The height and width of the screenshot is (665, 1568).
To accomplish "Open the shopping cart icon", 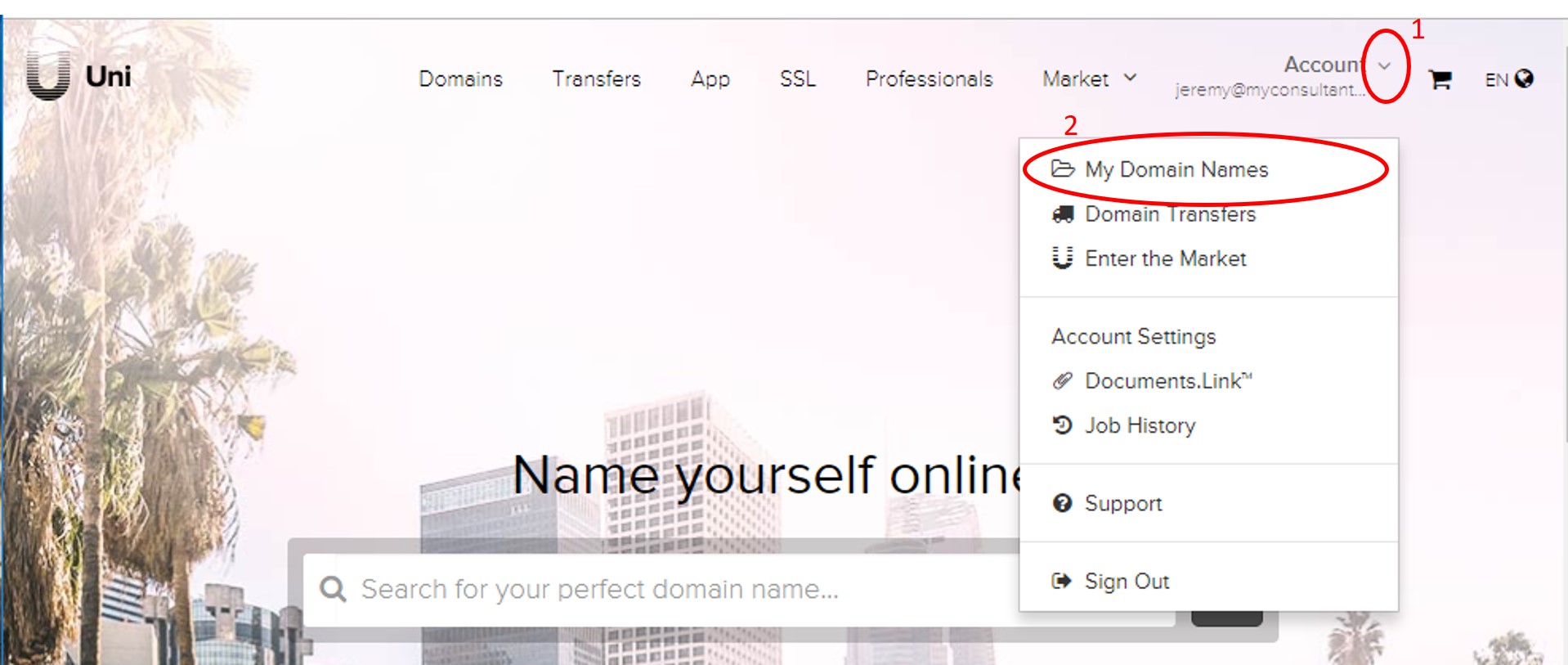I will pos(1440,79).
